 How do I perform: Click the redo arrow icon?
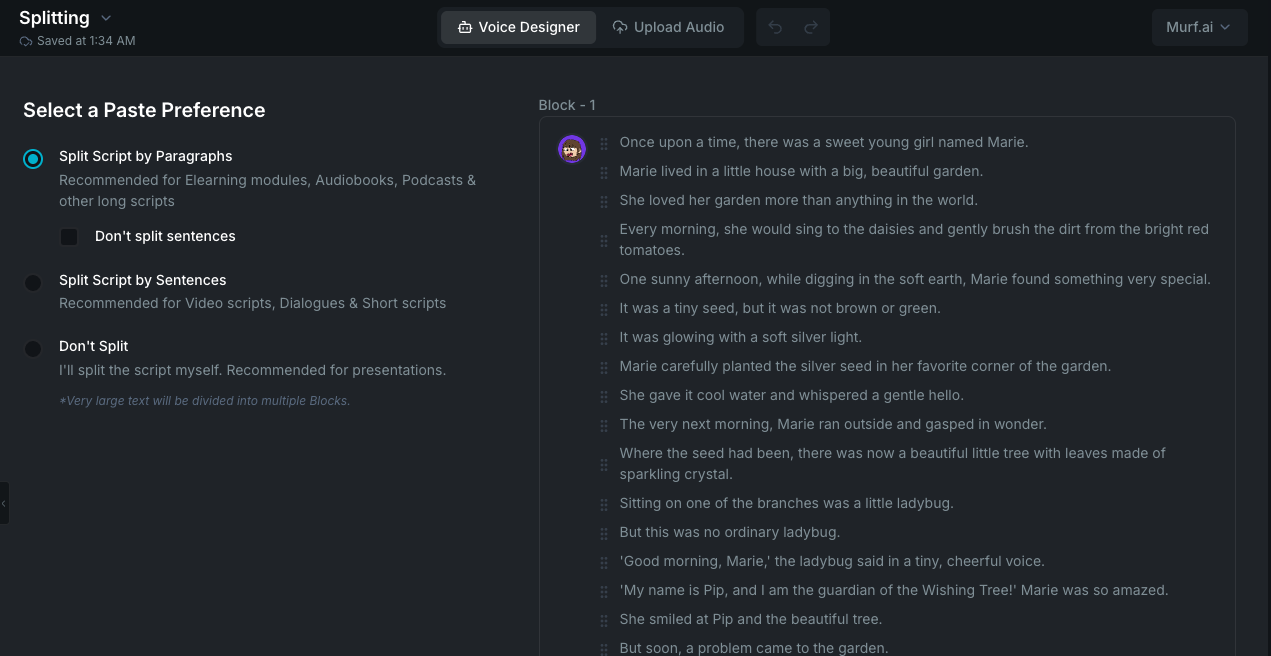pos(811,27)
